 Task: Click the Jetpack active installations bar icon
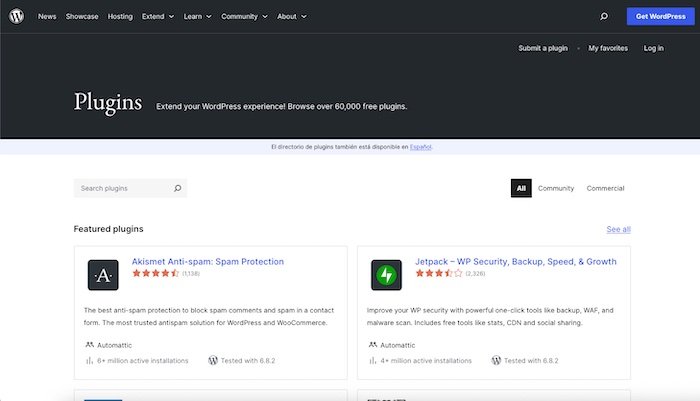373,360
